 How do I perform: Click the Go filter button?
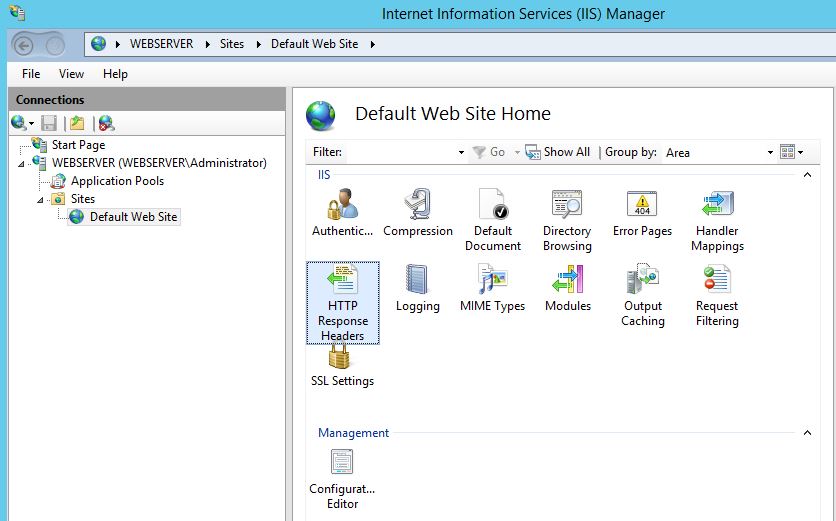[489, 152]
